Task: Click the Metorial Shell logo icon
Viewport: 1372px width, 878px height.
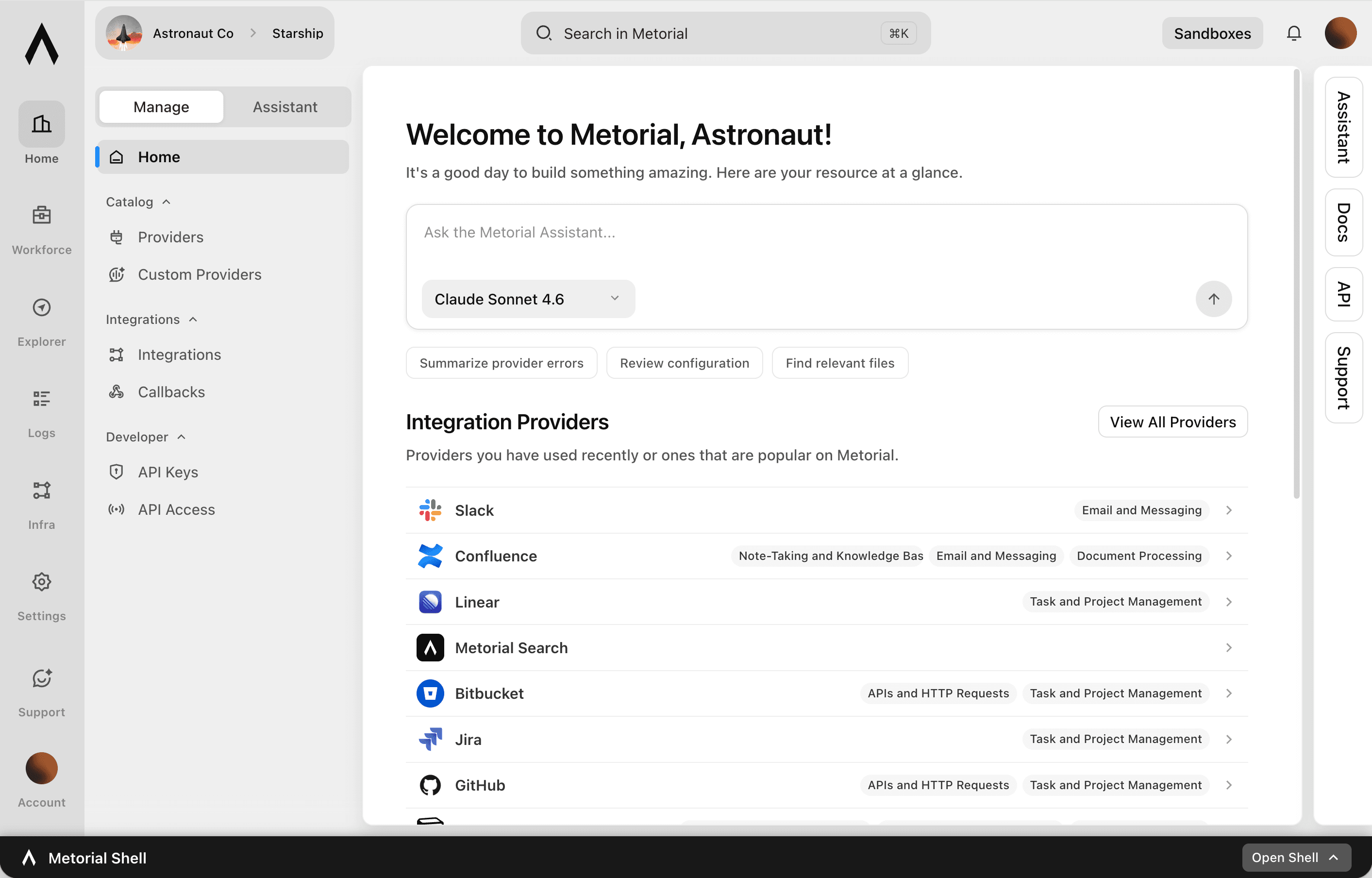Action: pyautogui.click(x=29, y=858)
